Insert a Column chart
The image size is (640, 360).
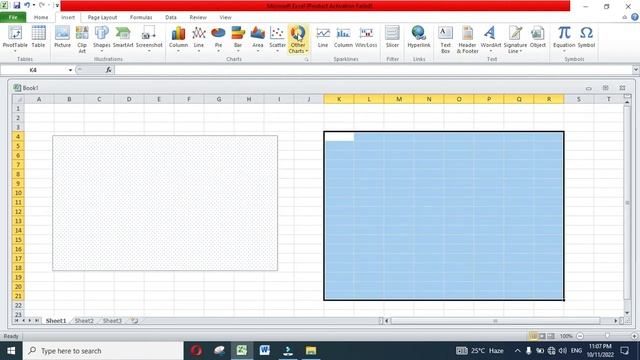coord(178,39)
